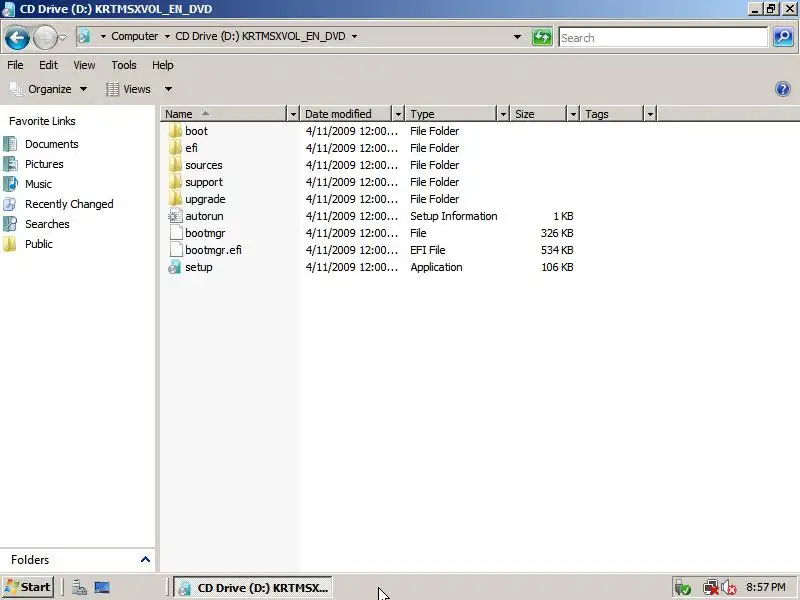
Task: Click the 'EFI File' type text
Action: click(x=428, y=250)
